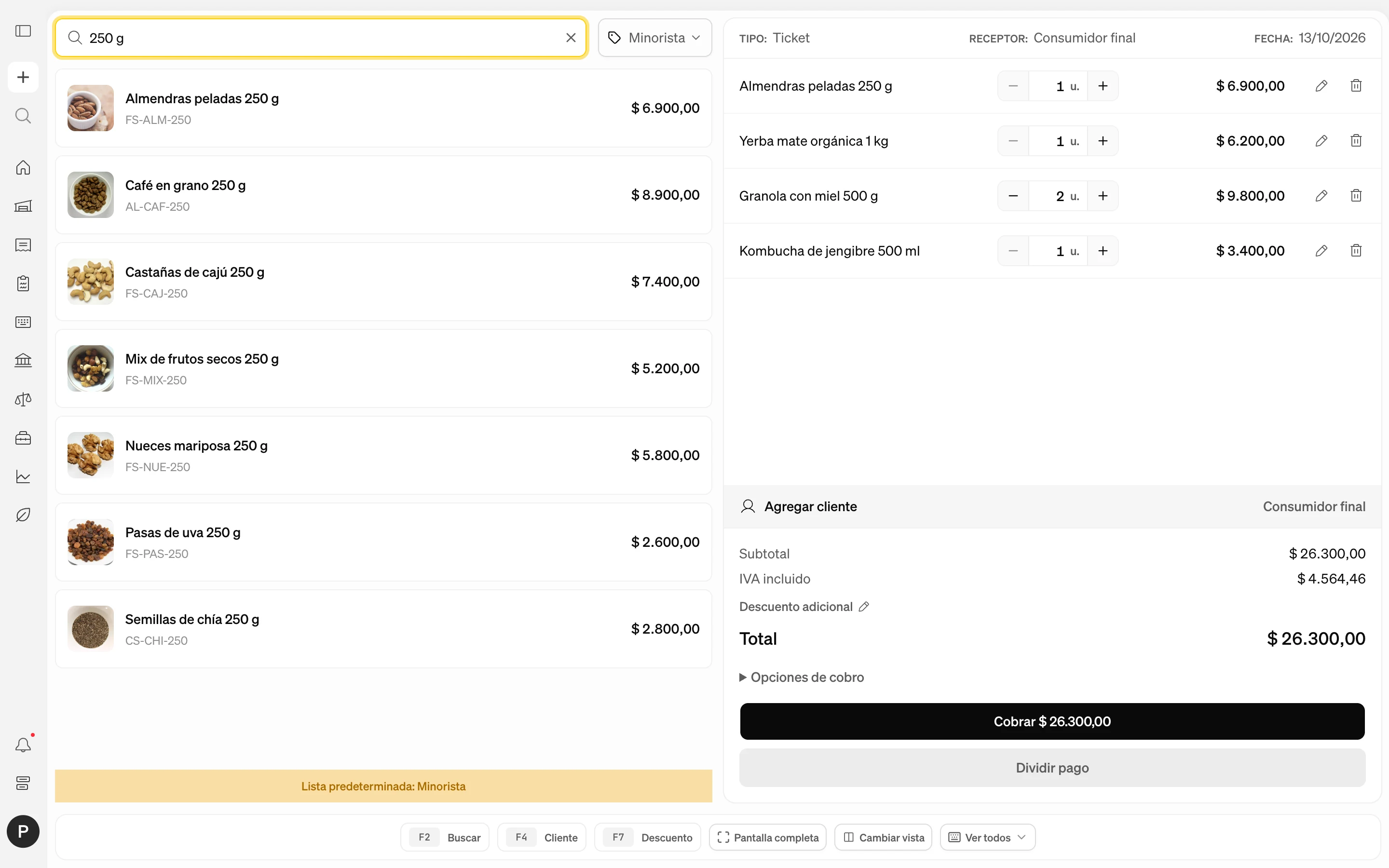Increase quantity of Kombucha de jengibre
Screen dimensions: 1389x868
[1103, 251]
